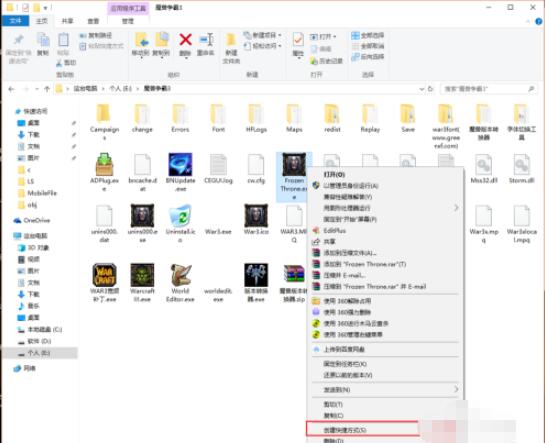The width and height of the screenshot is (545, 443).
Task: Switch to the Home ribbon tab
Action: 42,21
